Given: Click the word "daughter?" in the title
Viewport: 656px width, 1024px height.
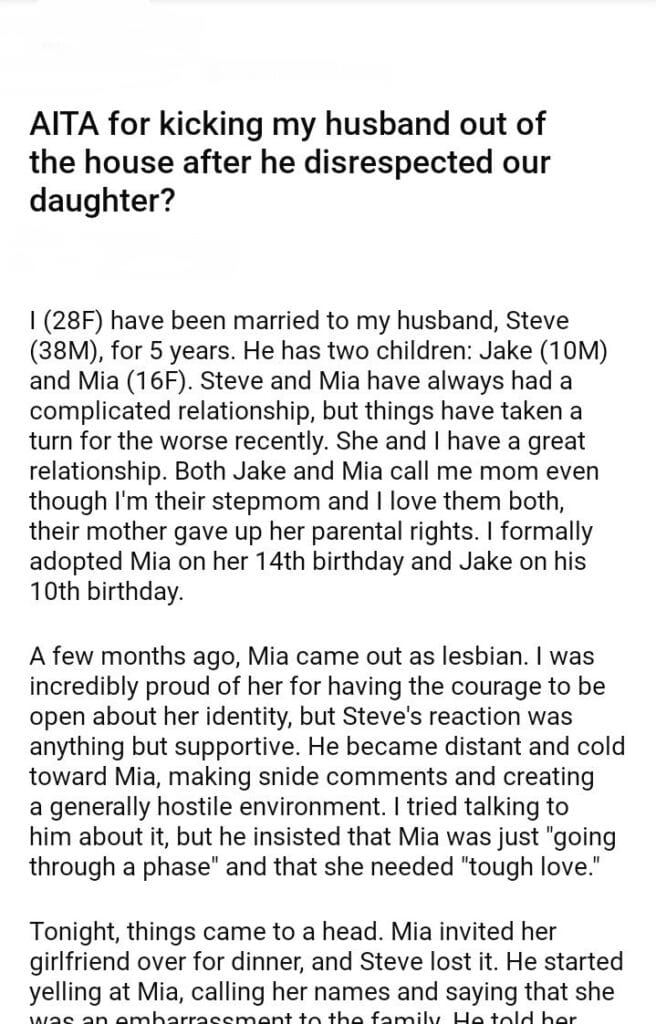Looking at the screenshot, I should click(102, 197).
